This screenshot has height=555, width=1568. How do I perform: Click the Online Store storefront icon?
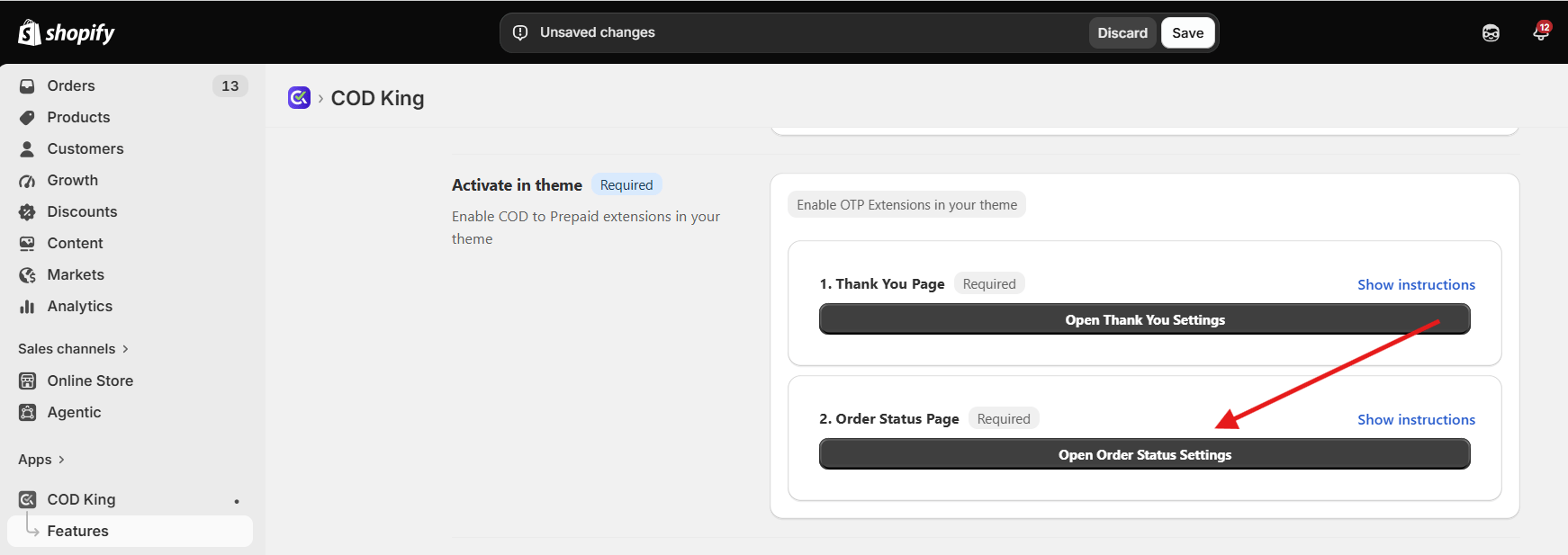tap(28, 381)
